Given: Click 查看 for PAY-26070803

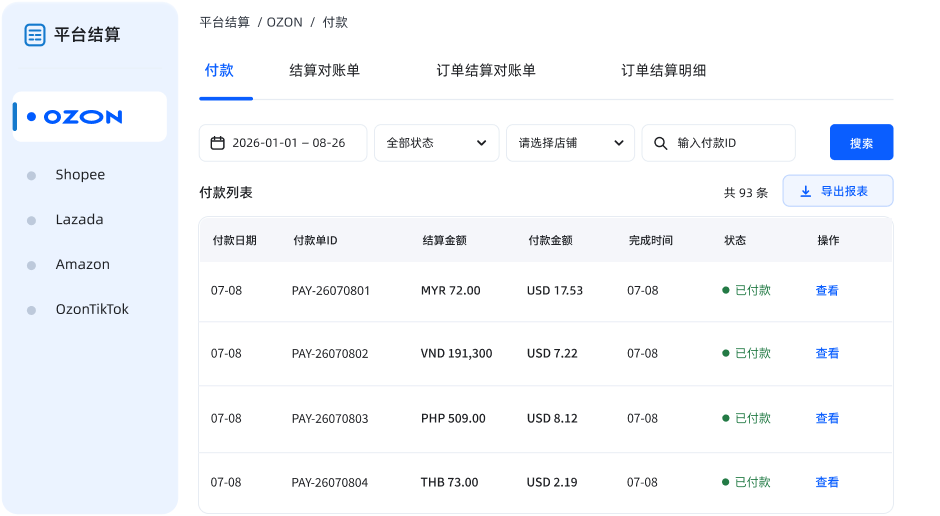Looking at the screenshot, I should (827, 418).
